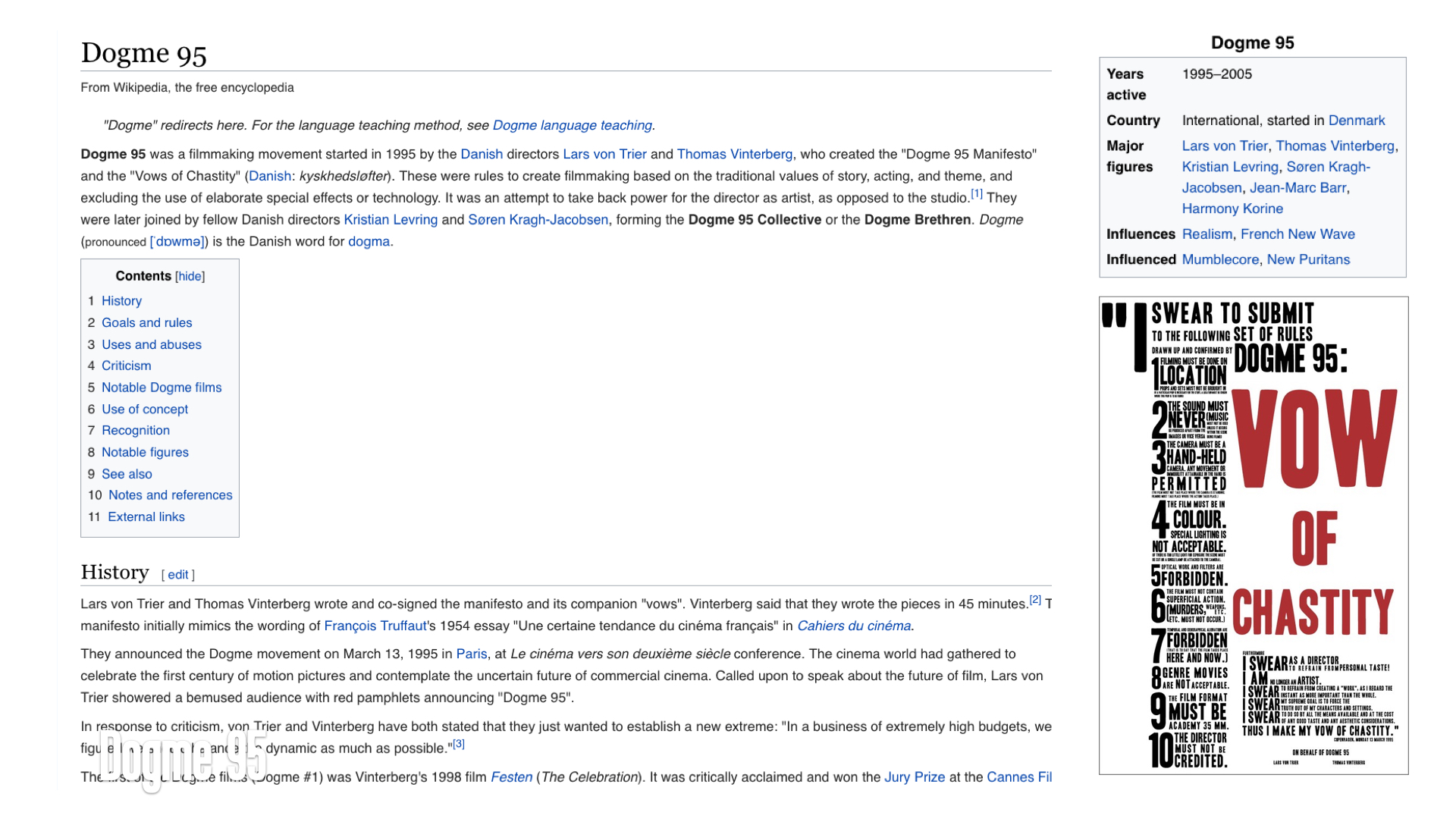Open Mumblecore link in infobox
The image size is (1456, 819).
tap(1219, 259)
